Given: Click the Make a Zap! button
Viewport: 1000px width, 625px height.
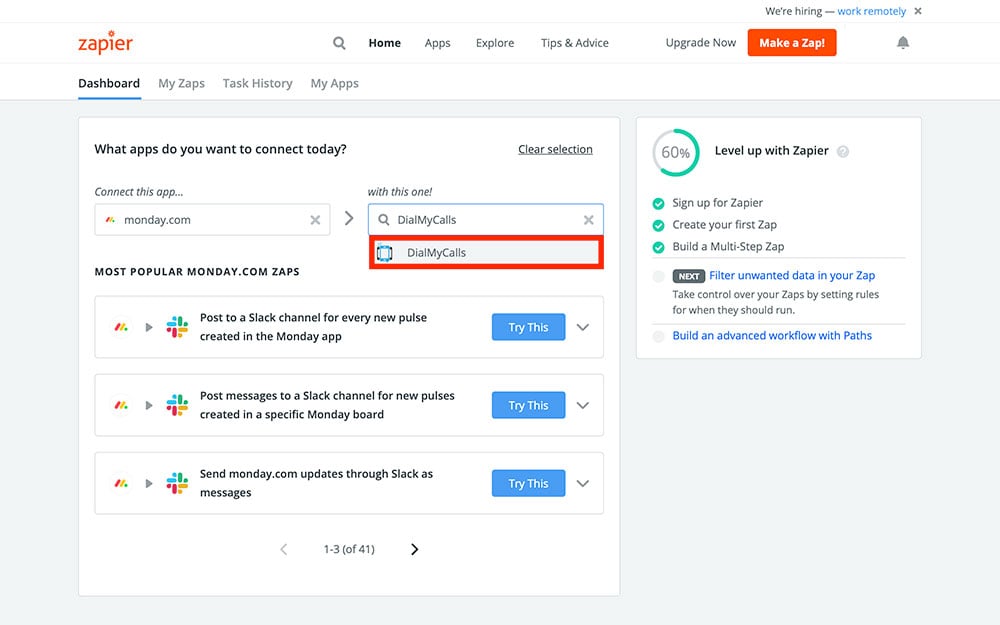Looking at the screenshot, I should pos(791,43).
